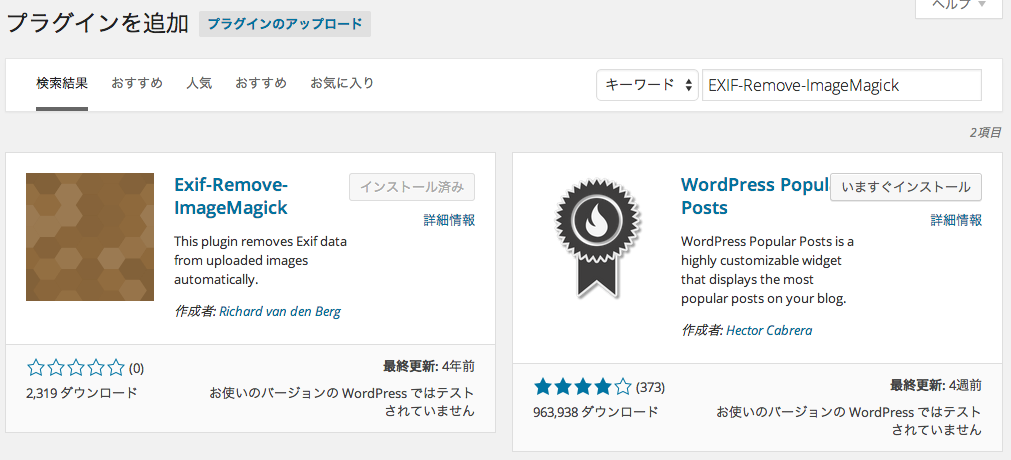Focus the plugin search field with EXIF-Remove-ImageMagick
Viewport: 1011px width, 460px height.
pos(841,85)
